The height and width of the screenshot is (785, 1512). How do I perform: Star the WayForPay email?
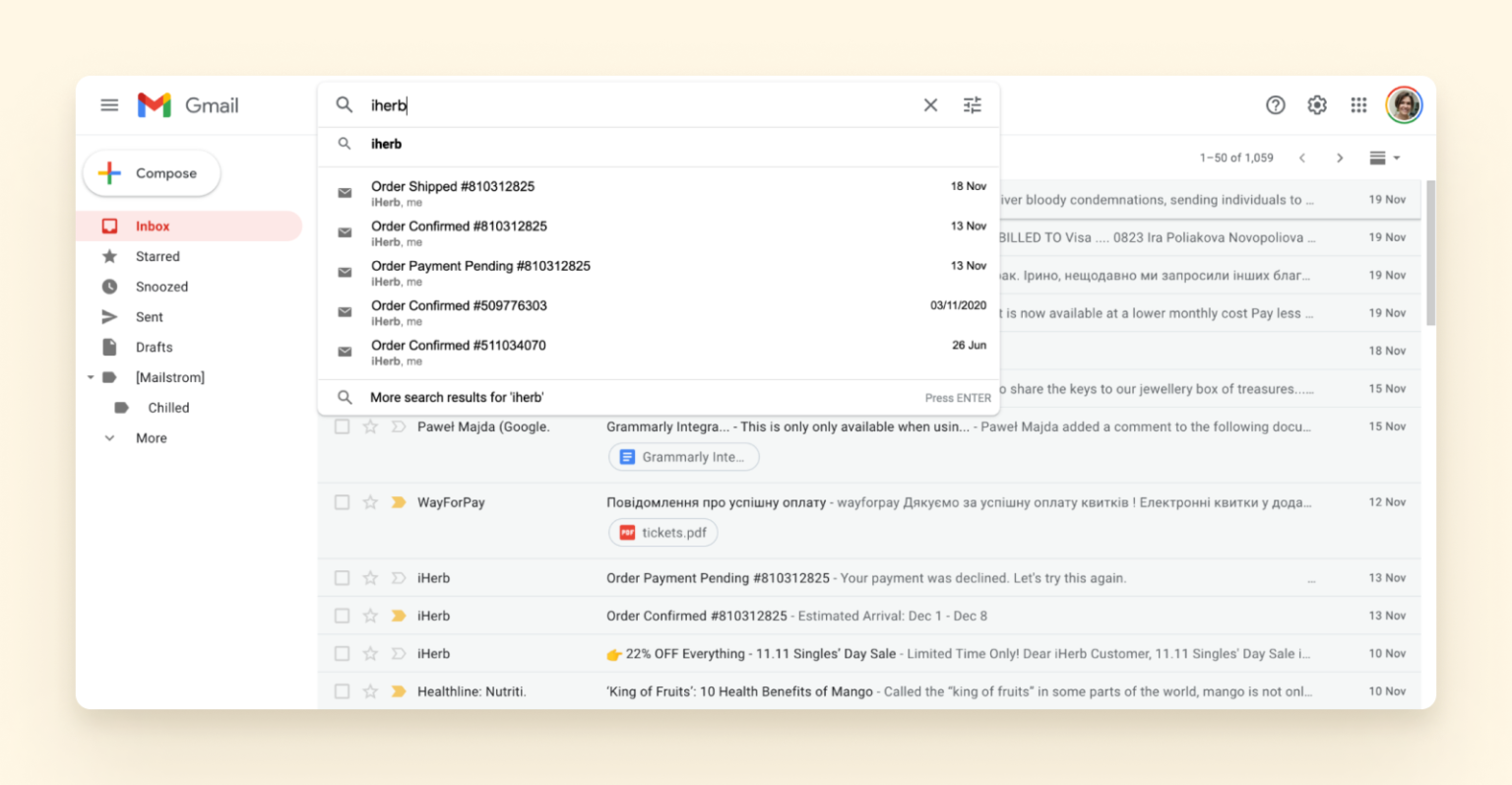(370, 502)
